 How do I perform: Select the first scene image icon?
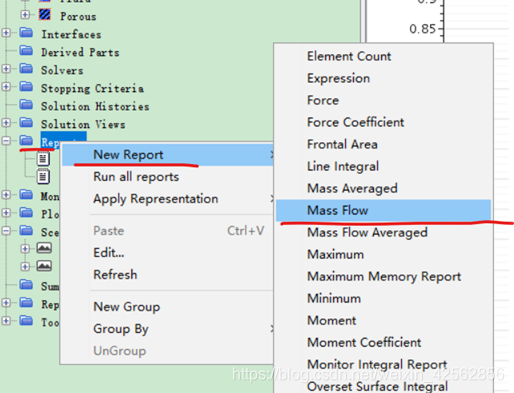(x=44, y=248)
